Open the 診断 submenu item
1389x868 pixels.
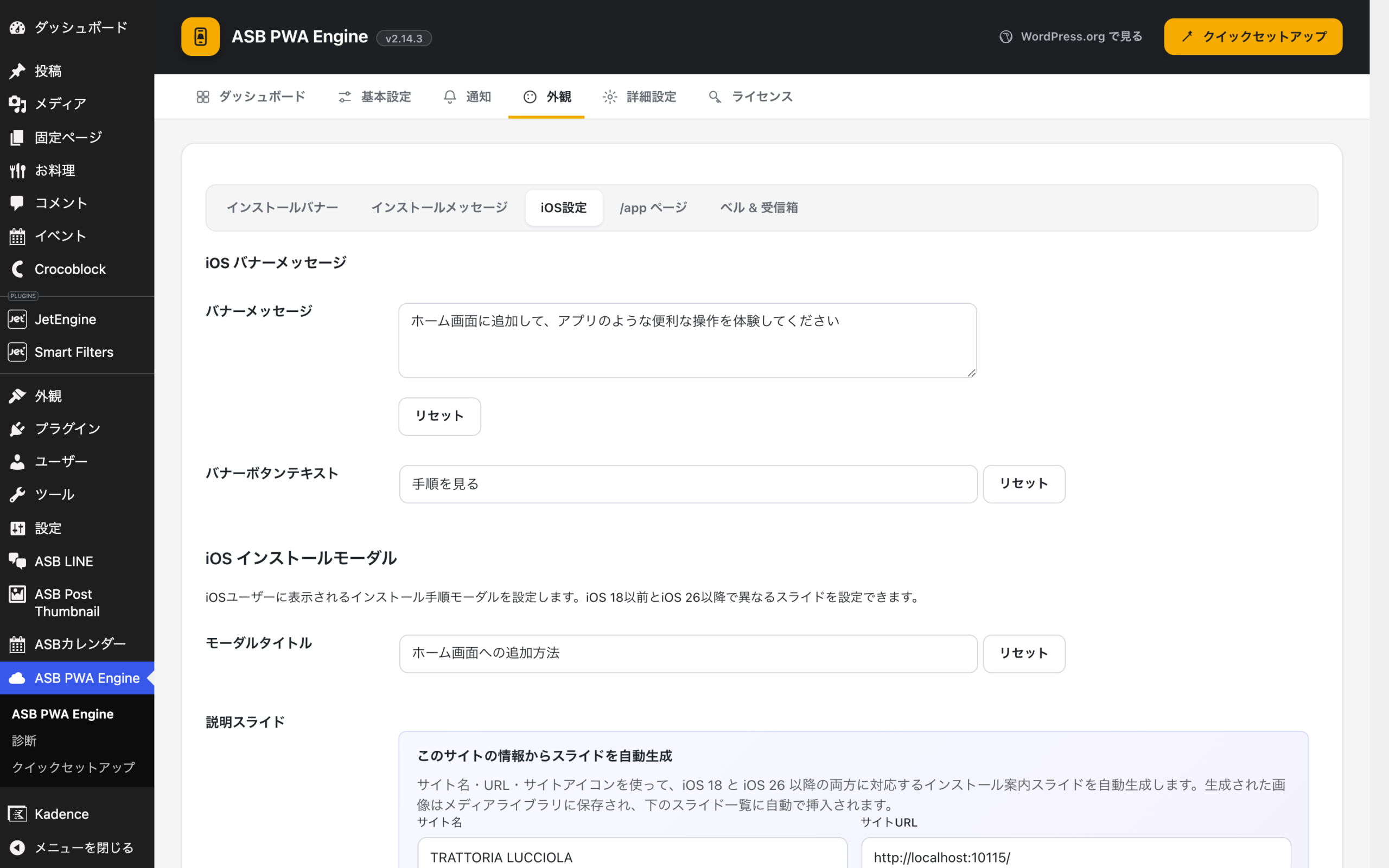pyautogui.click(x=24, y=741)
